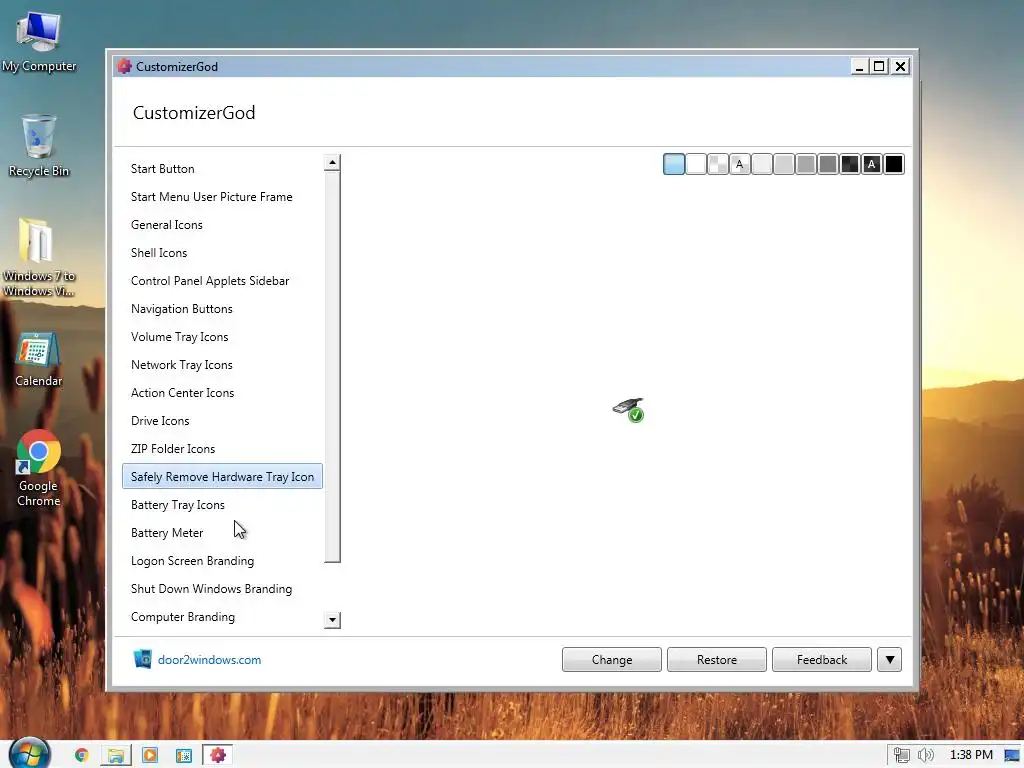Minimize the CustomizerGod window
Screen dimensions: 1024x768
tap(859, 66)
